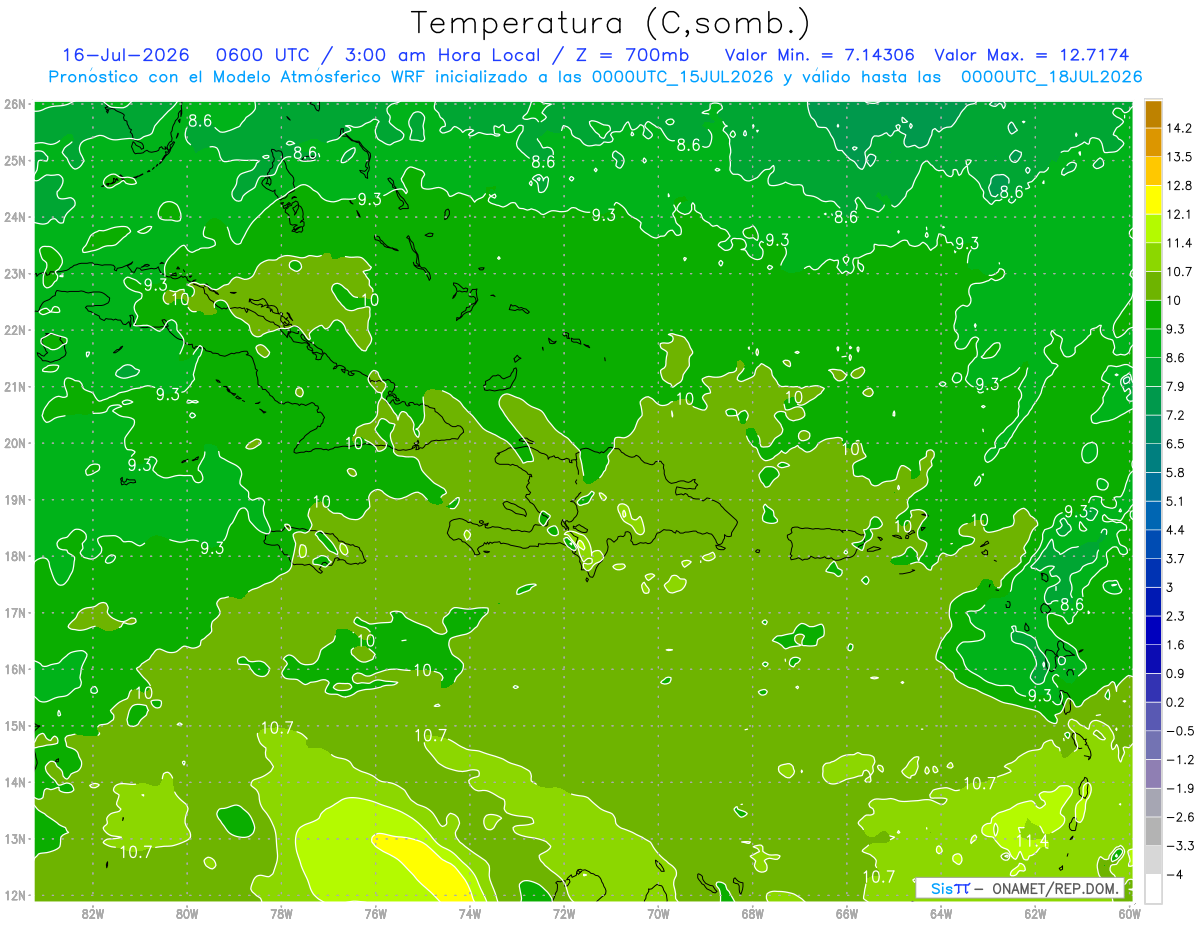Click the longitude axis label "82W"
Screen dimensions: 1200x927
(x=93, y=912)
